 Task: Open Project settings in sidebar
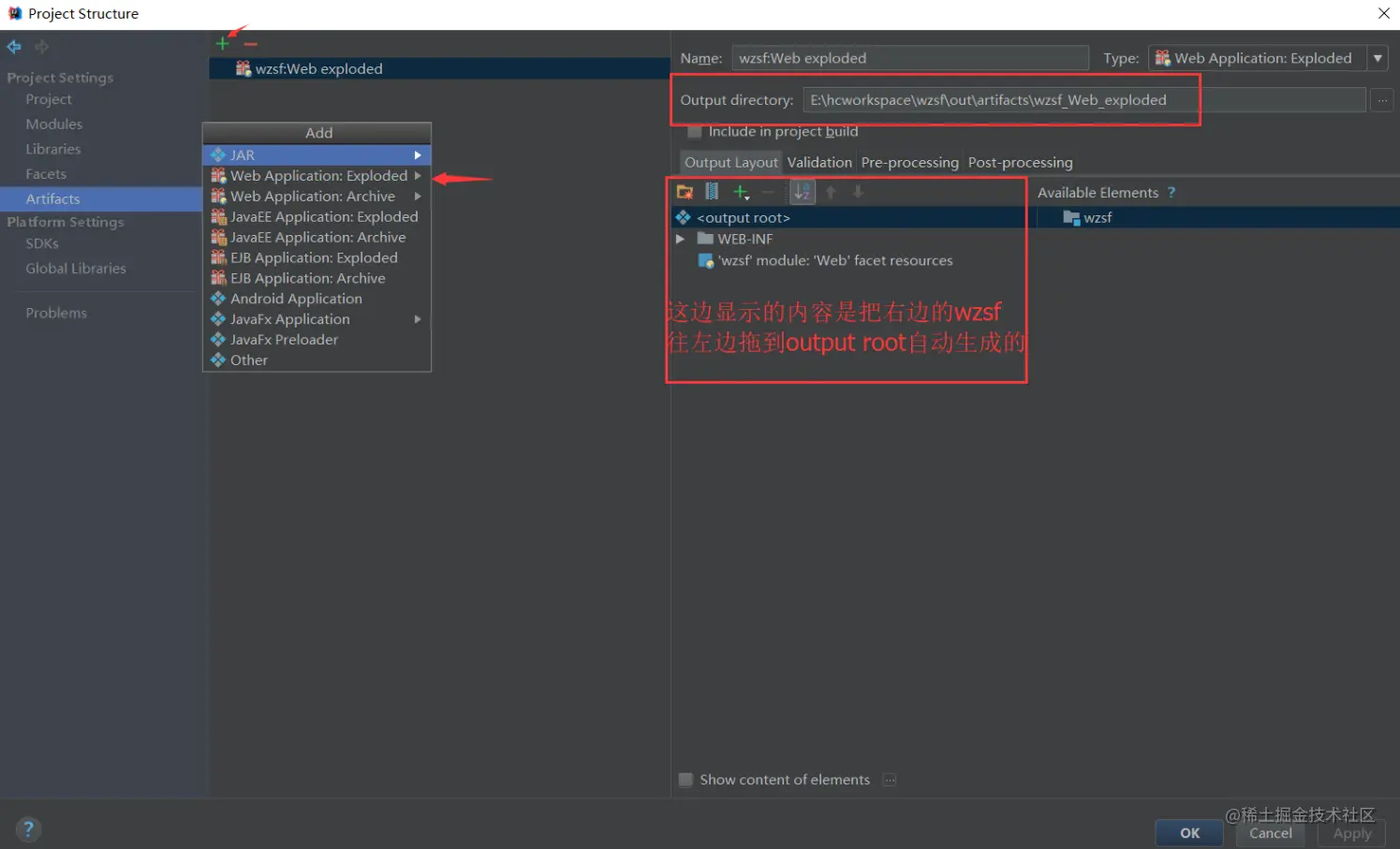(x=49, y=99)
